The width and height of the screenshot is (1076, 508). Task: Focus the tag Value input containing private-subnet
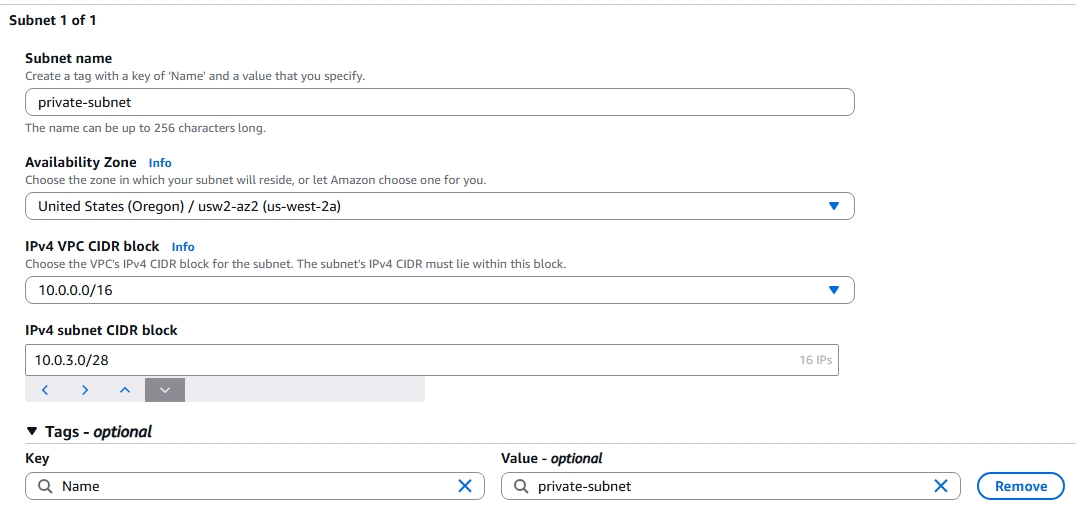pyautogui.click(x=725, y=486)
